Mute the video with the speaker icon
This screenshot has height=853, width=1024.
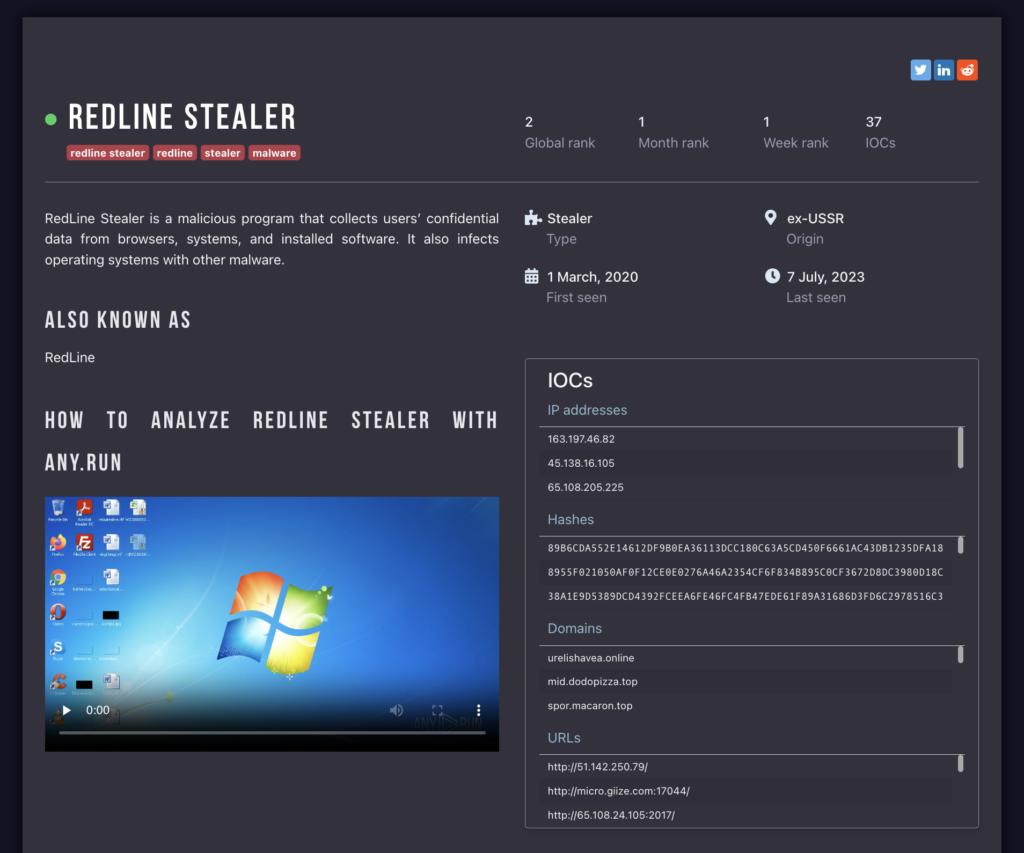coord(396,710)
